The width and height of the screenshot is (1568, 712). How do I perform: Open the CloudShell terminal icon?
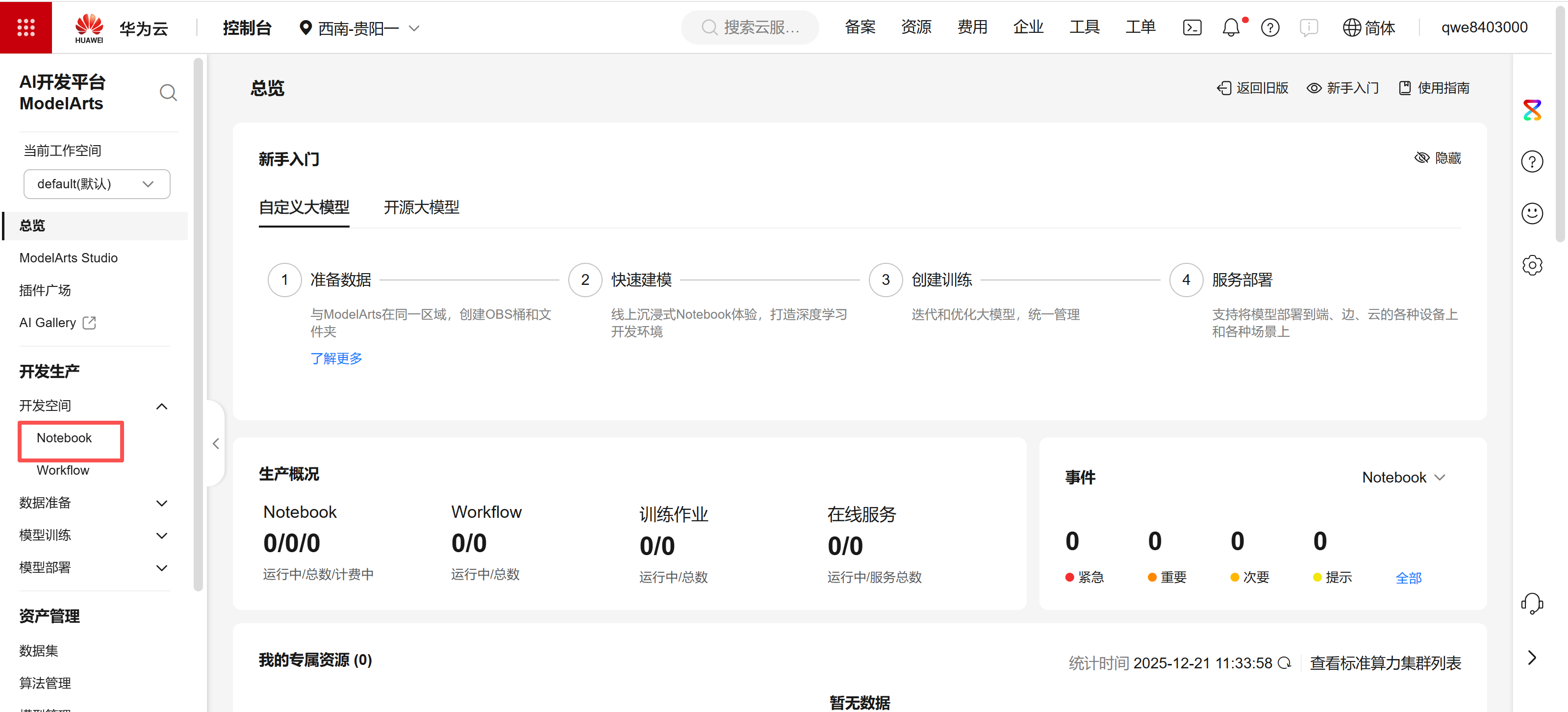(1191, 27)
